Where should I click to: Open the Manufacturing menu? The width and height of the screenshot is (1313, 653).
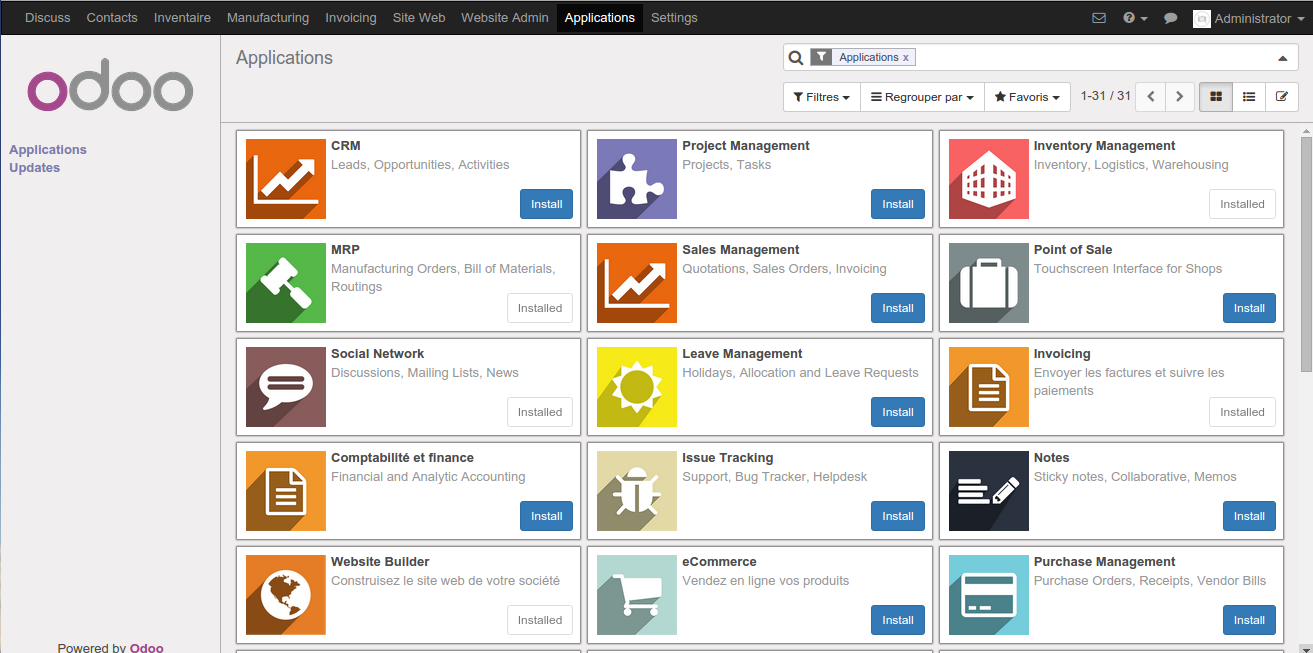point(268,18)
